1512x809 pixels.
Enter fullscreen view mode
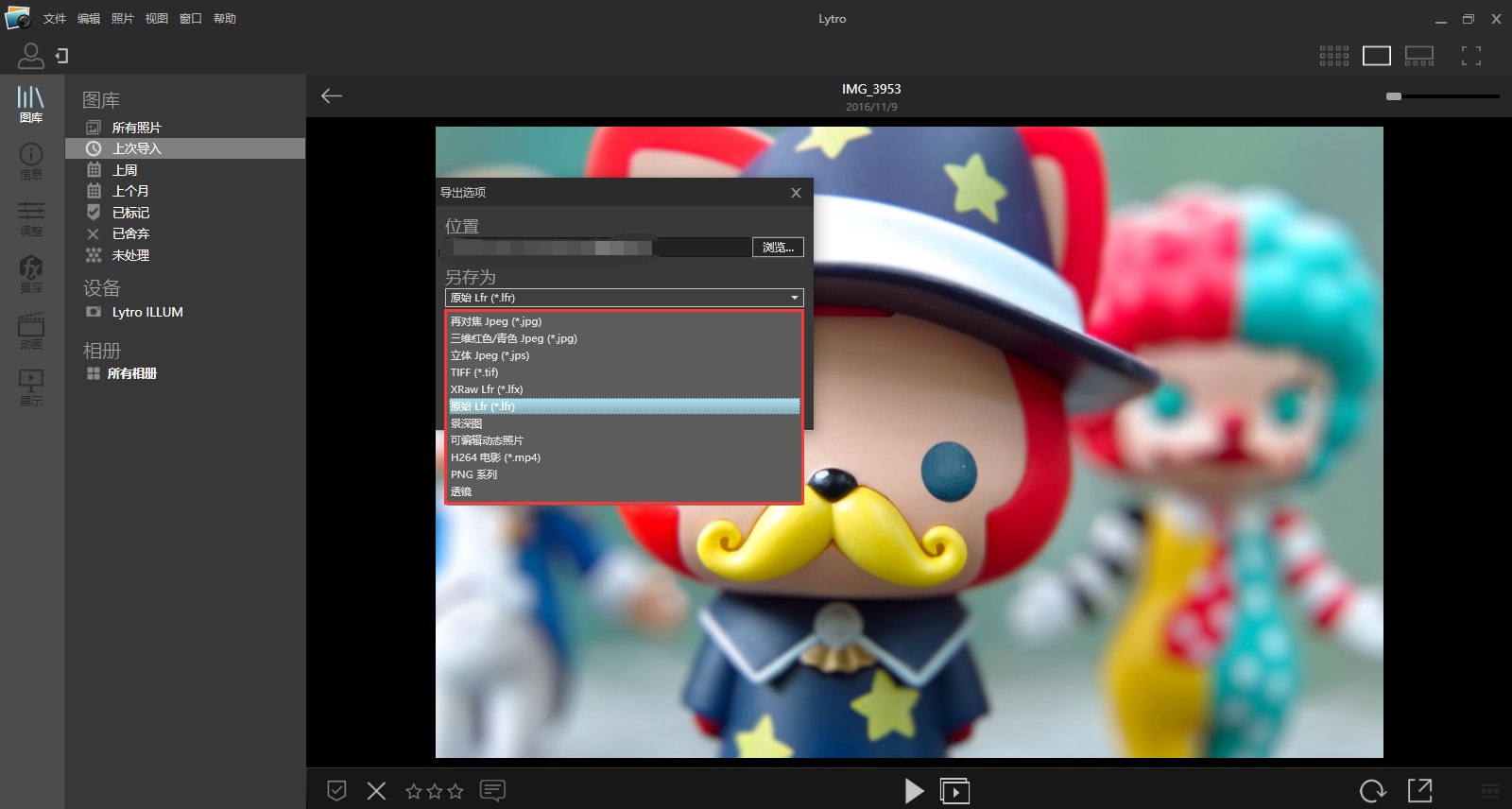pos(1470,56)
